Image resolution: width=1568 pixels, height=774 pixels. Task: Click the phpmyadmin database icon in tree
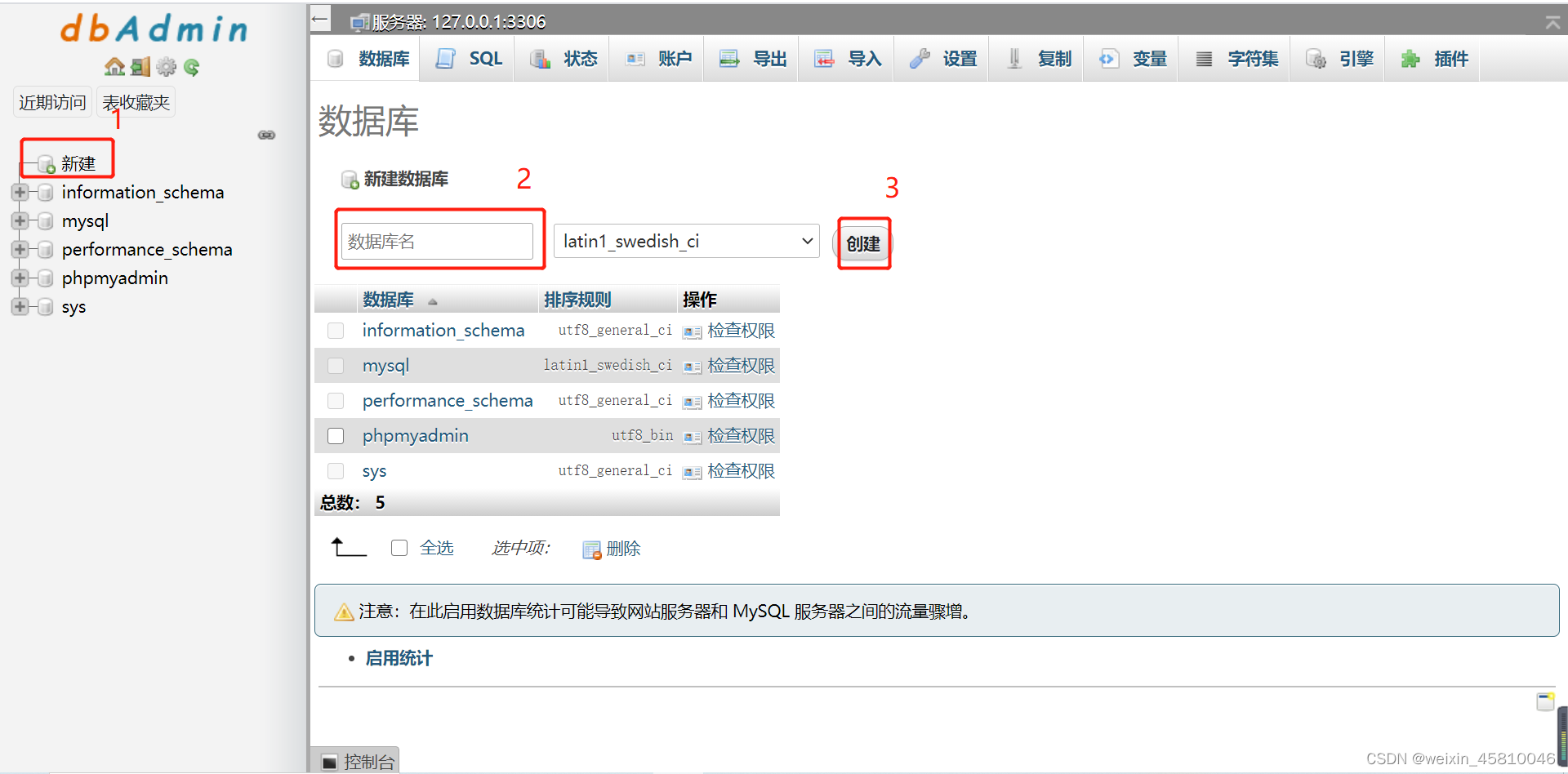coord(46,278)
